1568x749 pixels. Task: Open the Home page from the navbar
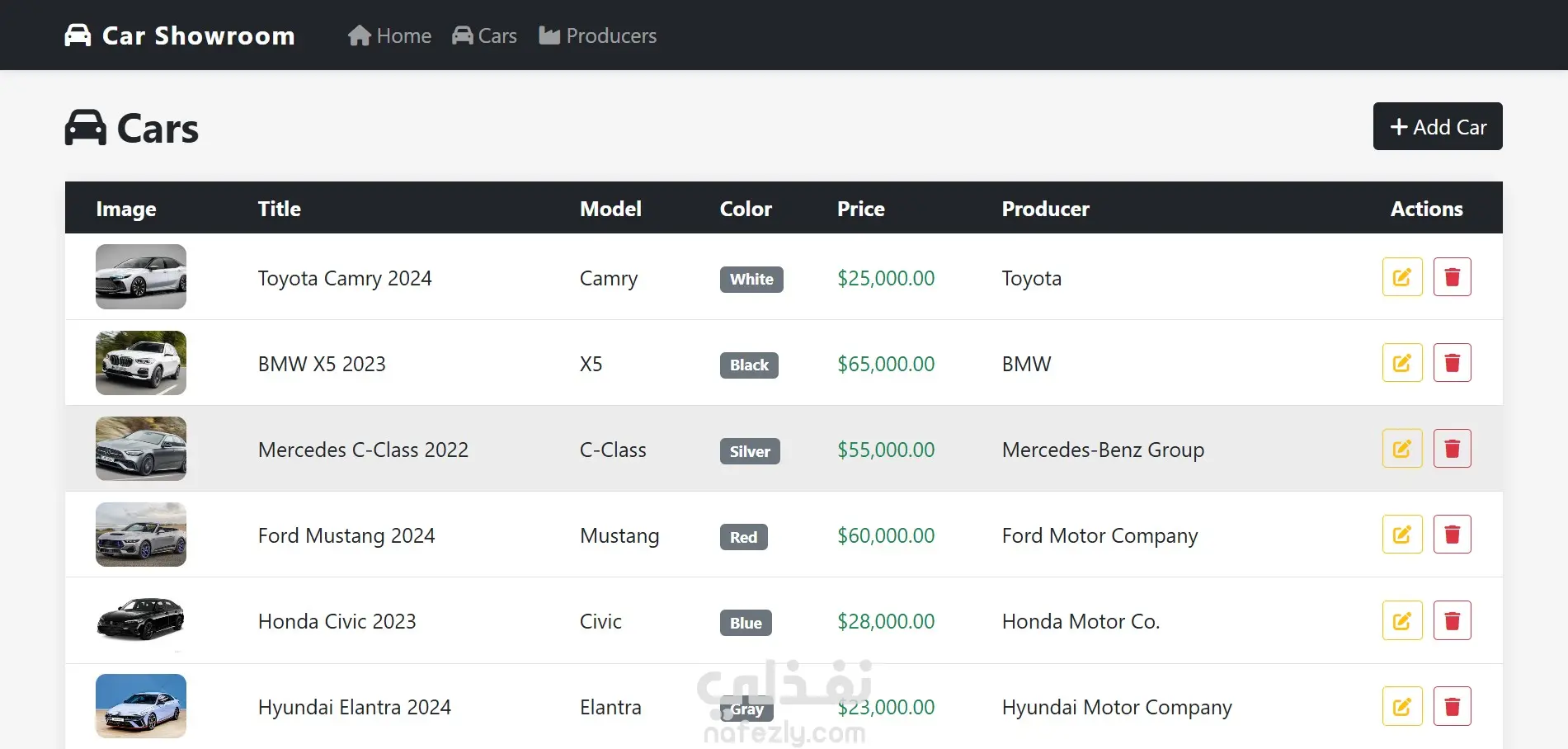(389, 35)
